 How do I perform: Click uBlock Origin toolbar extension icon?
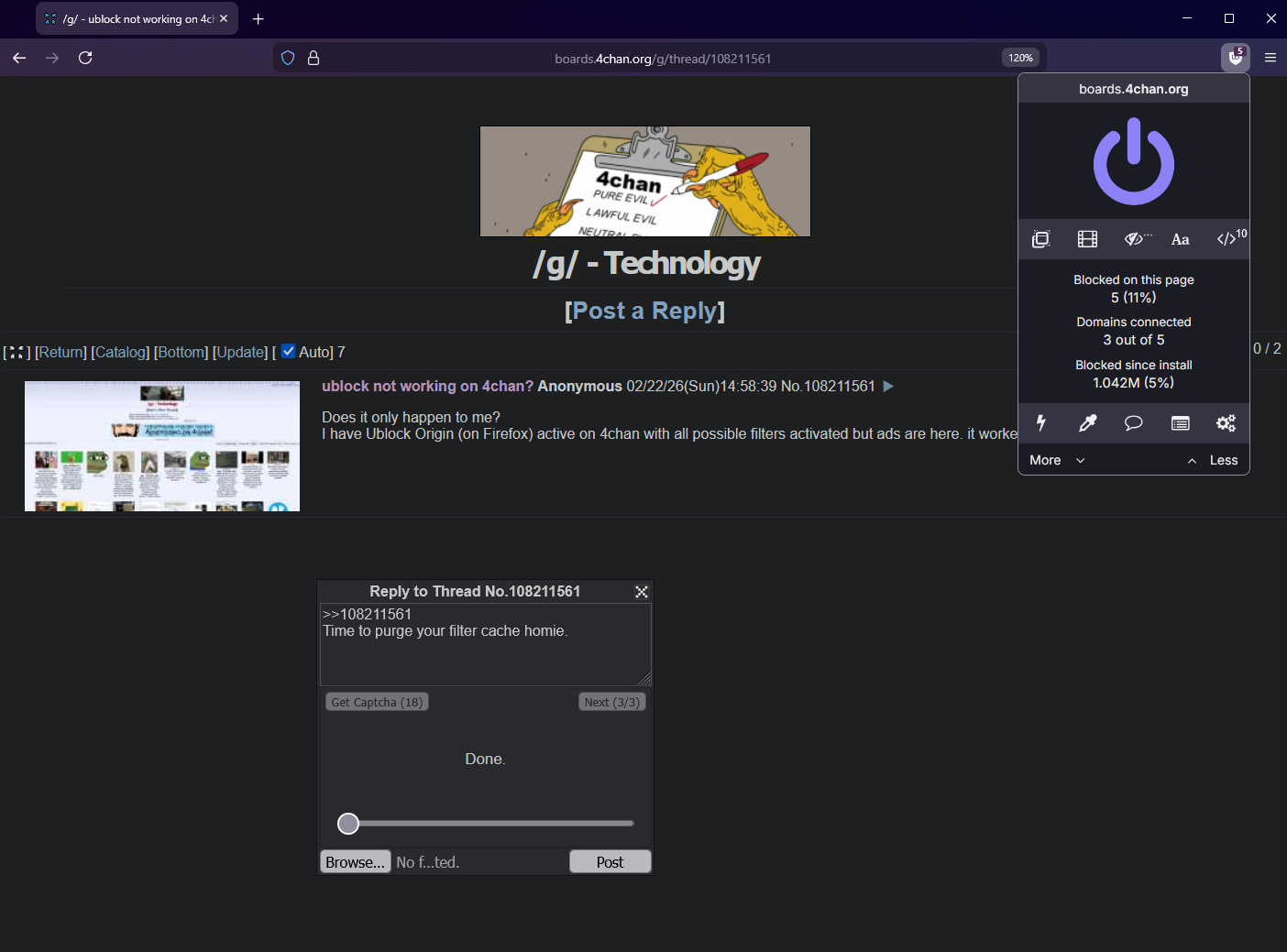pos(1236,57)
